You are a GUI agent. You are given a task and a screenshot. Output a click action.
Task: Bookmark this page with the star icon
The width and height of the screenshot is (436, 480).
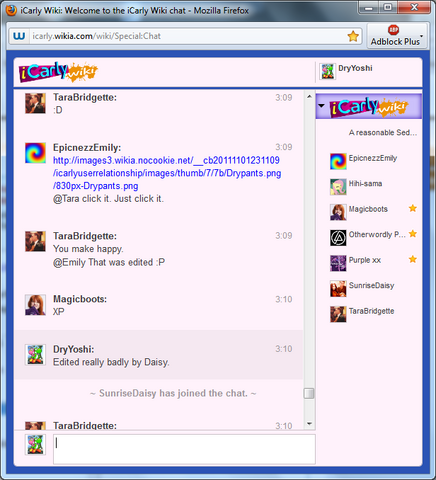tap(353, 36)
